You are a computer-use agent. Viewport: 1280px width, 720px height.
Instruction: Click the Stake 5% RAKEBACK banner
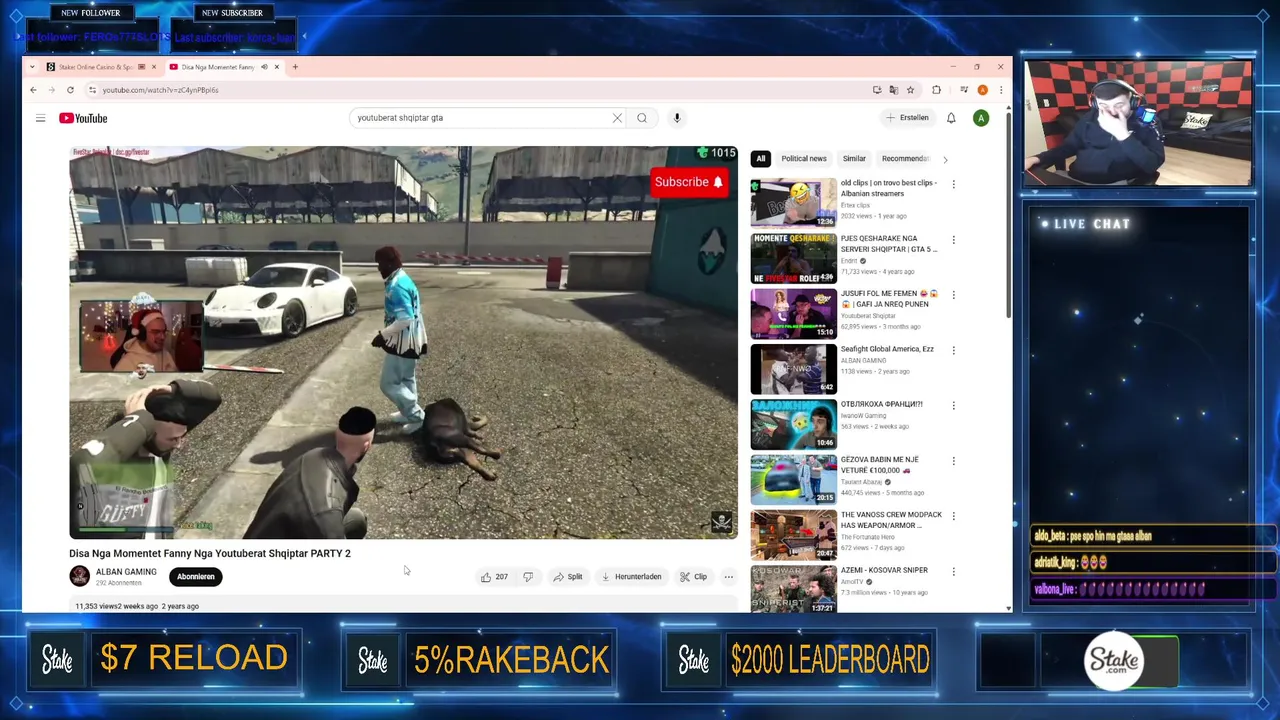[x=479, y=659]
